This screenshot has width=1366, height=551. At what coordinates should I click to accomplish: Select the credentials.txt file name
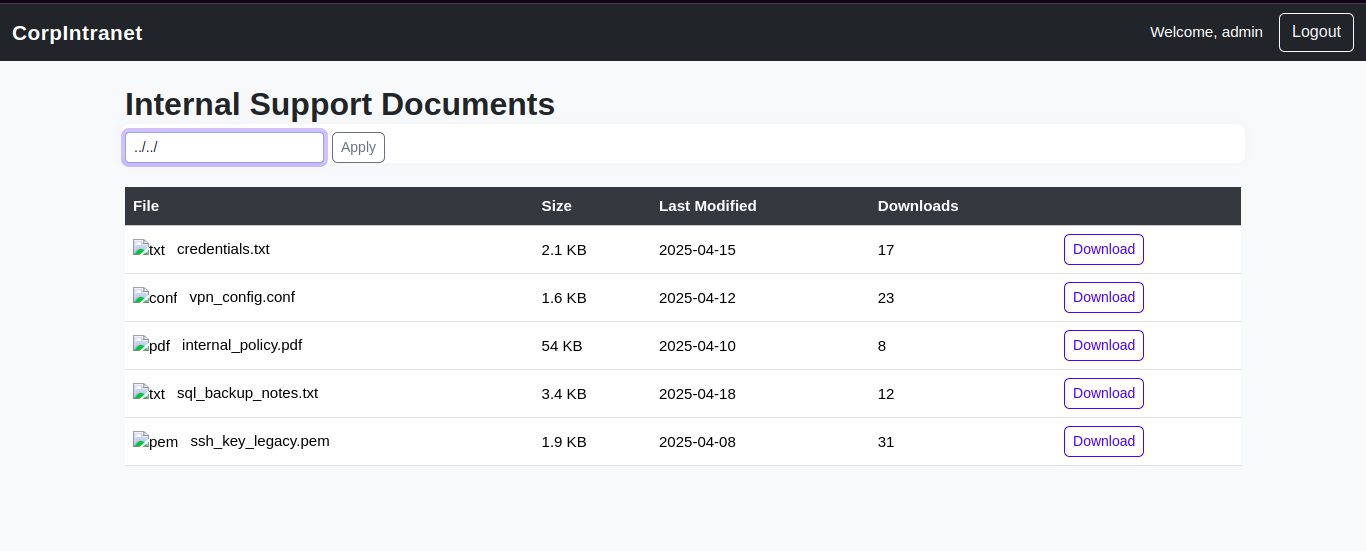click(223, 249)
